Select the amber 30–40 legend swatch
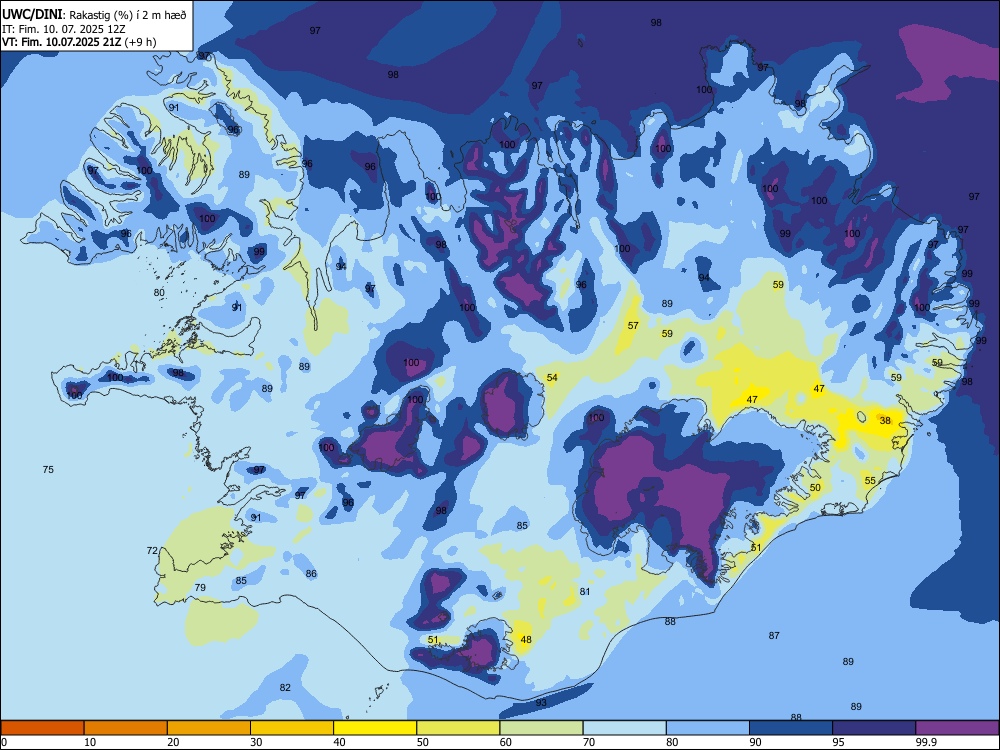The height and width of the screenshot is (750, 1000). (292, 728)
